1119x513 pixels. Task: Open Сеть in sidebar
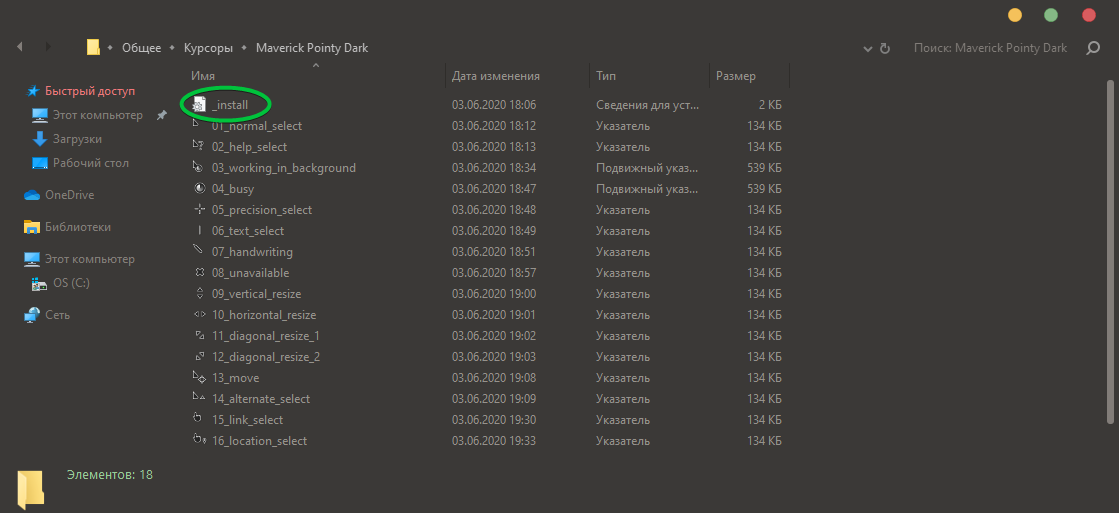pyautogui.click(x=57, y=315)
